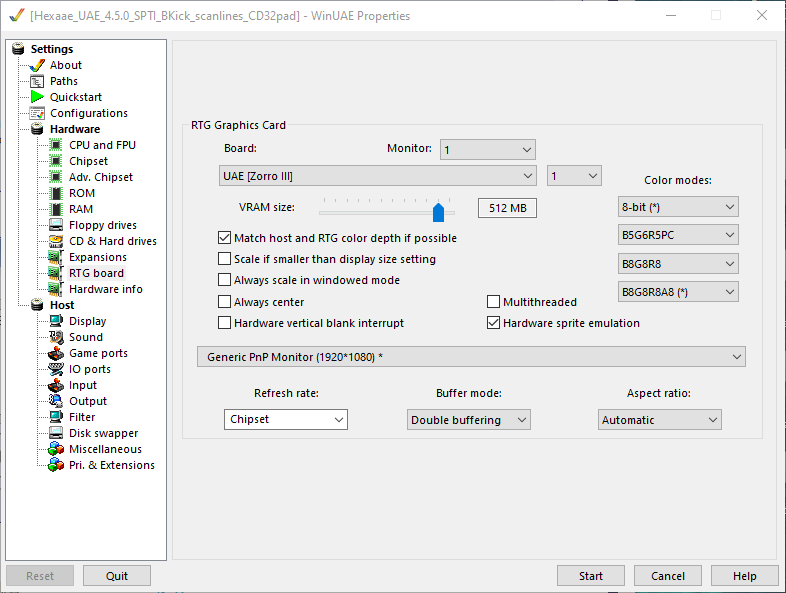Click the Filter monitor icon
The image size is (786, 593).
coord(56,417)
